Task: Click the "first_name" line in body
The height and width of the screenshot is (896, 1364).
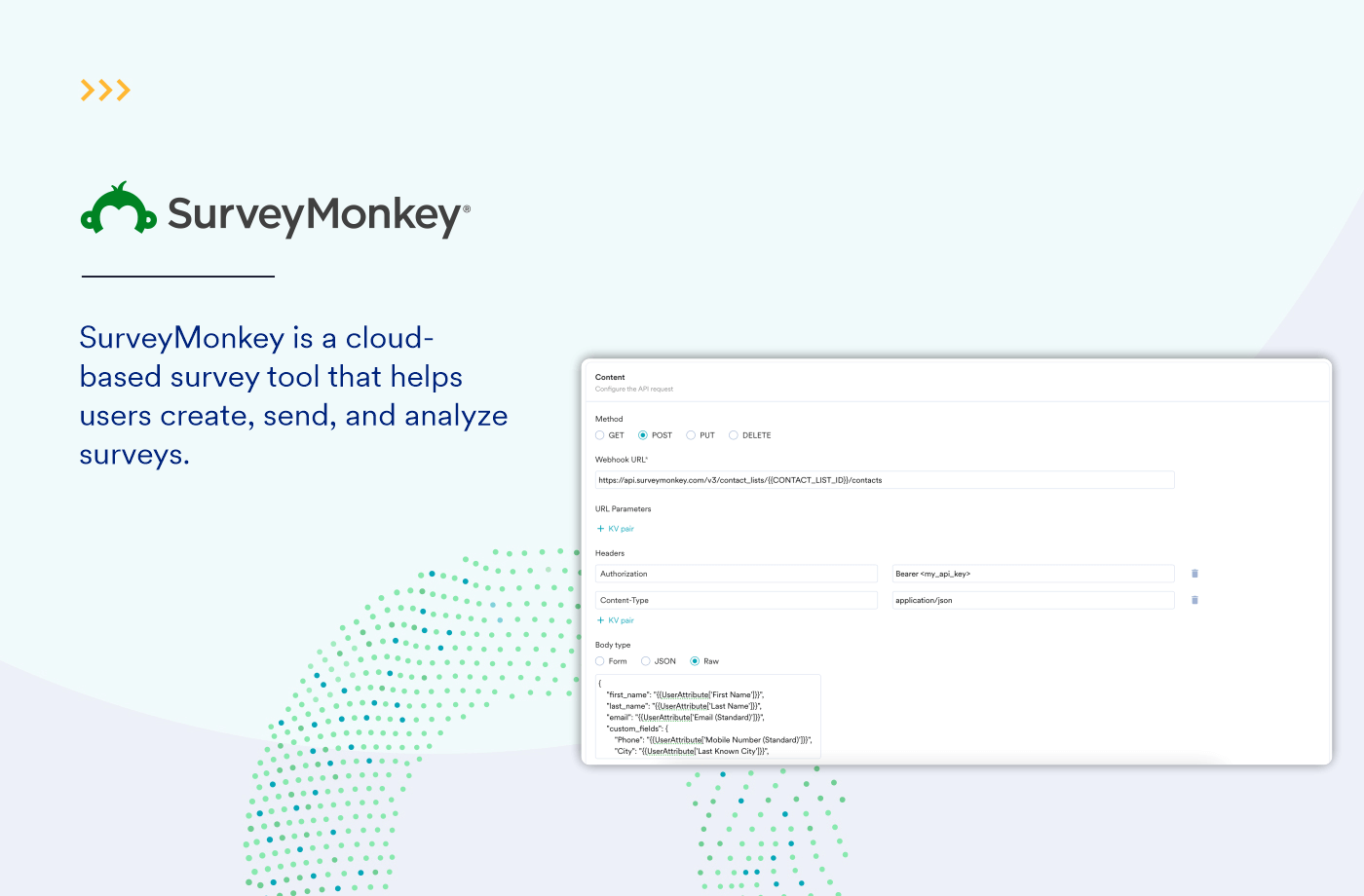Action: click(685, 694)
